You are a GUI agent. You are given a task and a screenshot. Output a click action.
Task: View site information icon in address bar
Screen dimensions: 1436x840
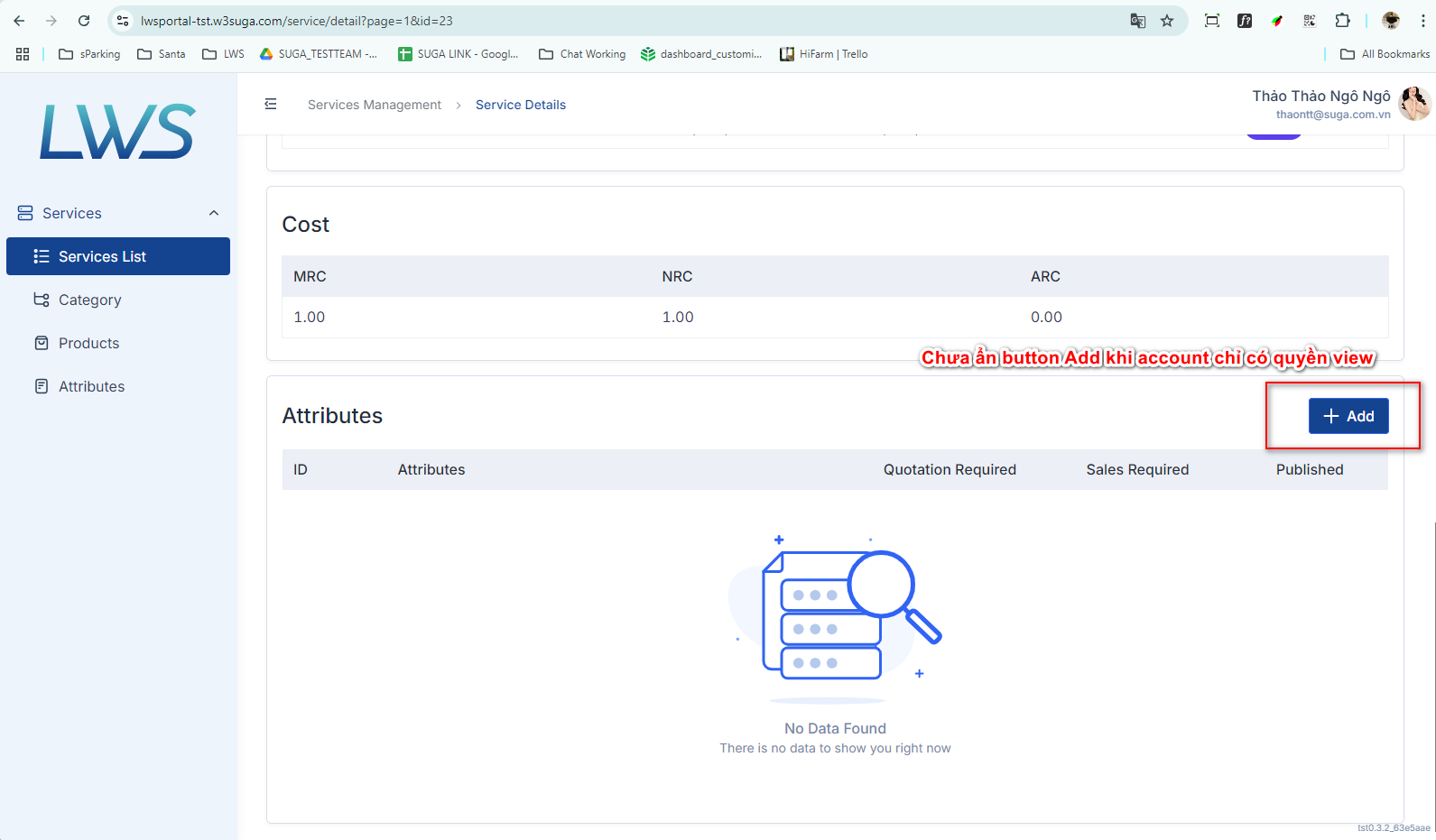pos(124,21)
